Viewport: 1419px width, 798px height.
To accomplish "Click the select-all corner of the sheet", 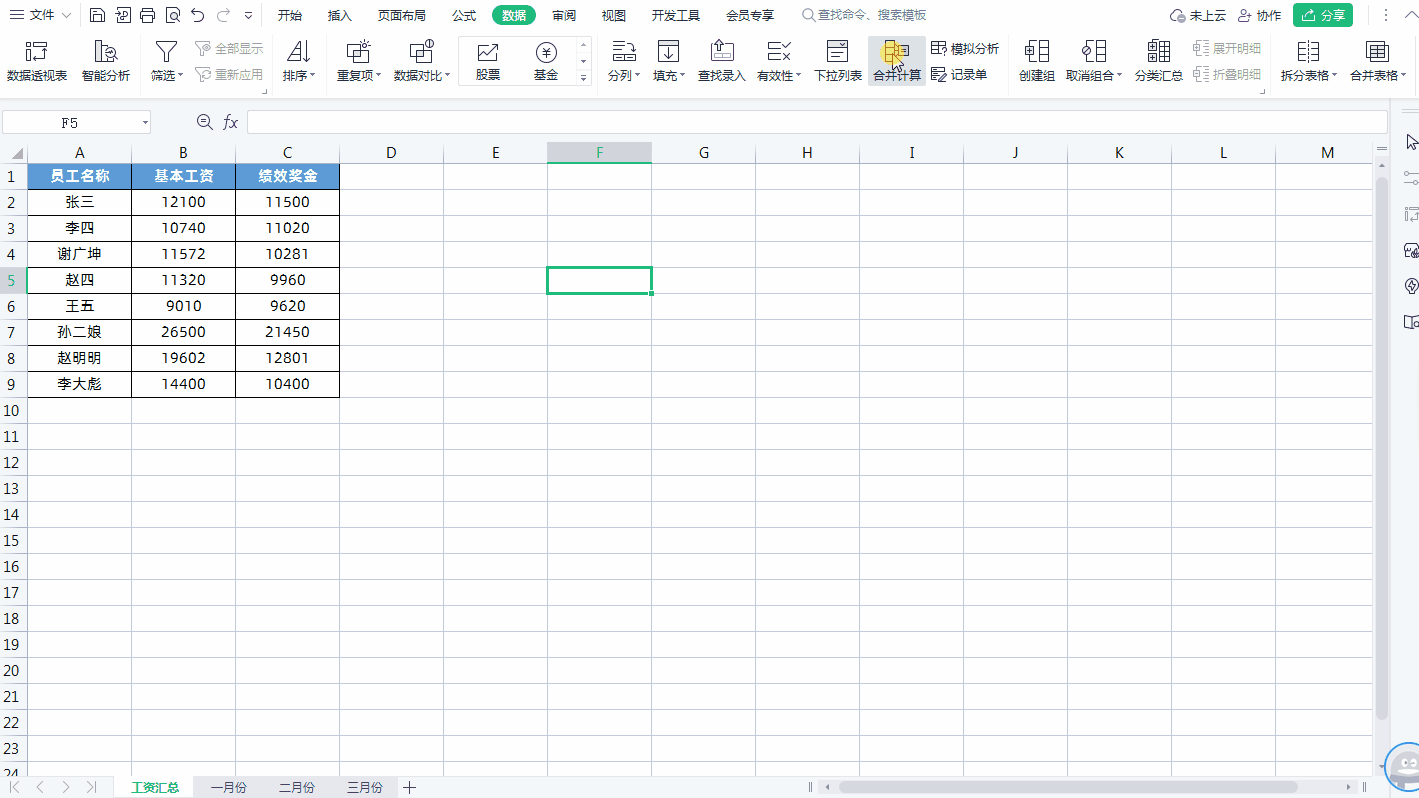I will tap(14, 153).
